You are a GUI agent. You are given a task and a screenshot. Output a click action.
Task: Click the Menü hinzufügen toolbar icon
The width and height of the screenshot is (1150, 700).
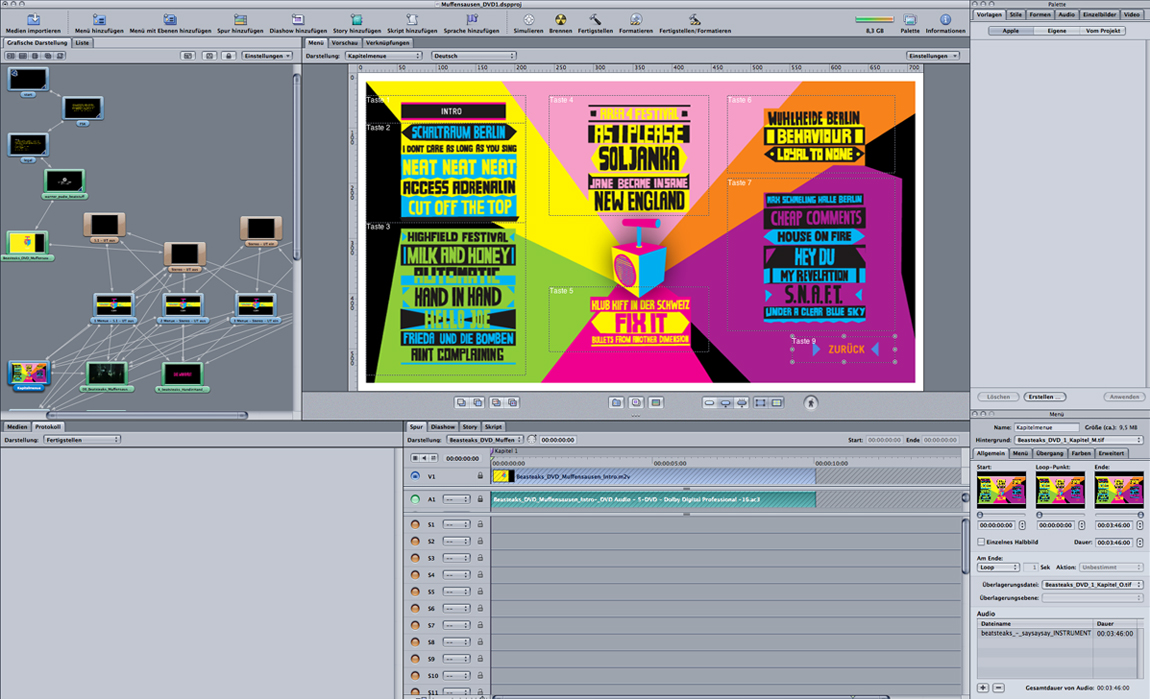(99, 20)
